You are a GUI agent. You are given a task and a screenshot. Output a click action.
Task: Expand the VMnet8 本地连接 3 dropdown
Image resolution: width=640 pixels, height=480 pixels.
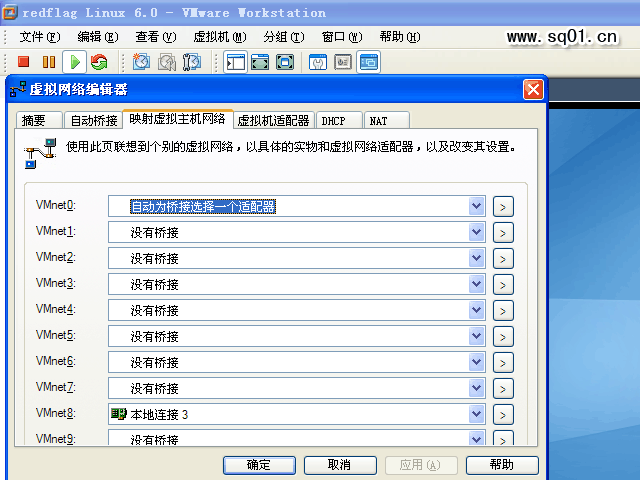point(476,414)
